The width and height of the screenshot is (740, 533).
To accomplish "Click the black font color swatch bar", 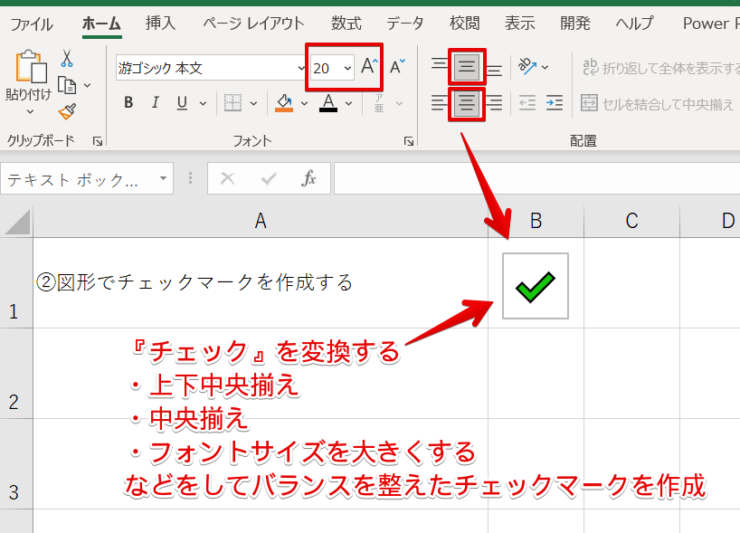I will [328, 110].
